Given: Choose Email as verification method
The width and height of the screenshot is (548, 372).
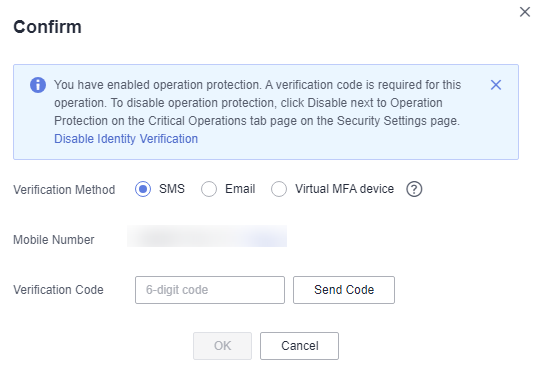Looking at the screenshot, I should point(209,189).
